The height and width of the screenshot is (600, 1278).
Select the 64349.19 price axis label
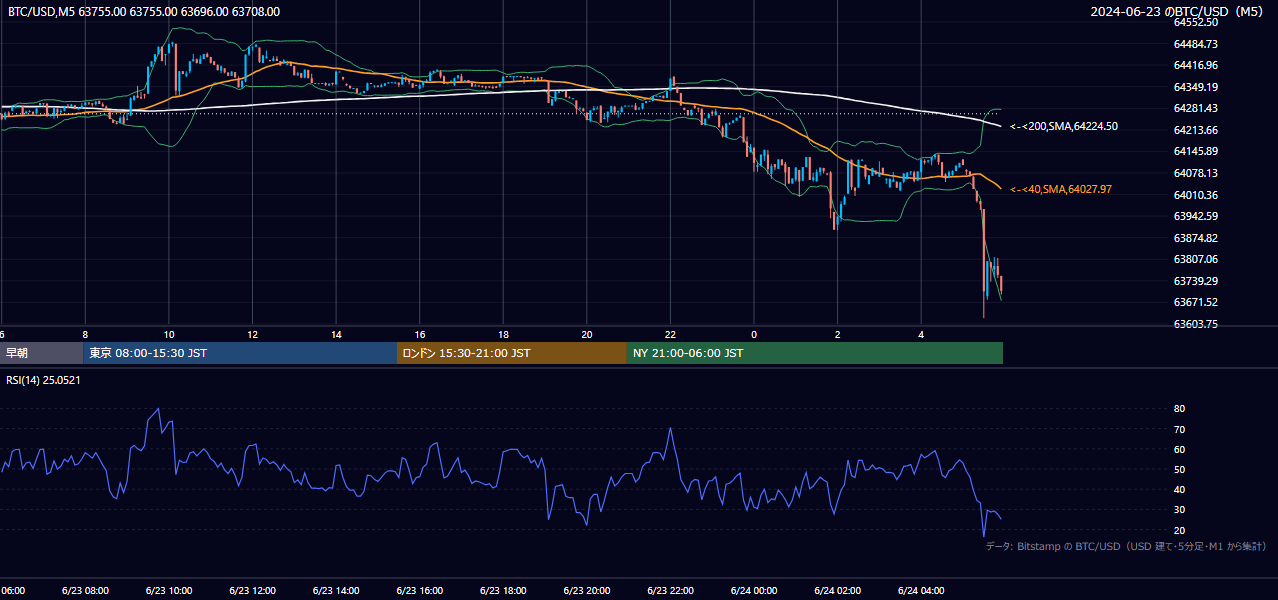pos(1195,87)
